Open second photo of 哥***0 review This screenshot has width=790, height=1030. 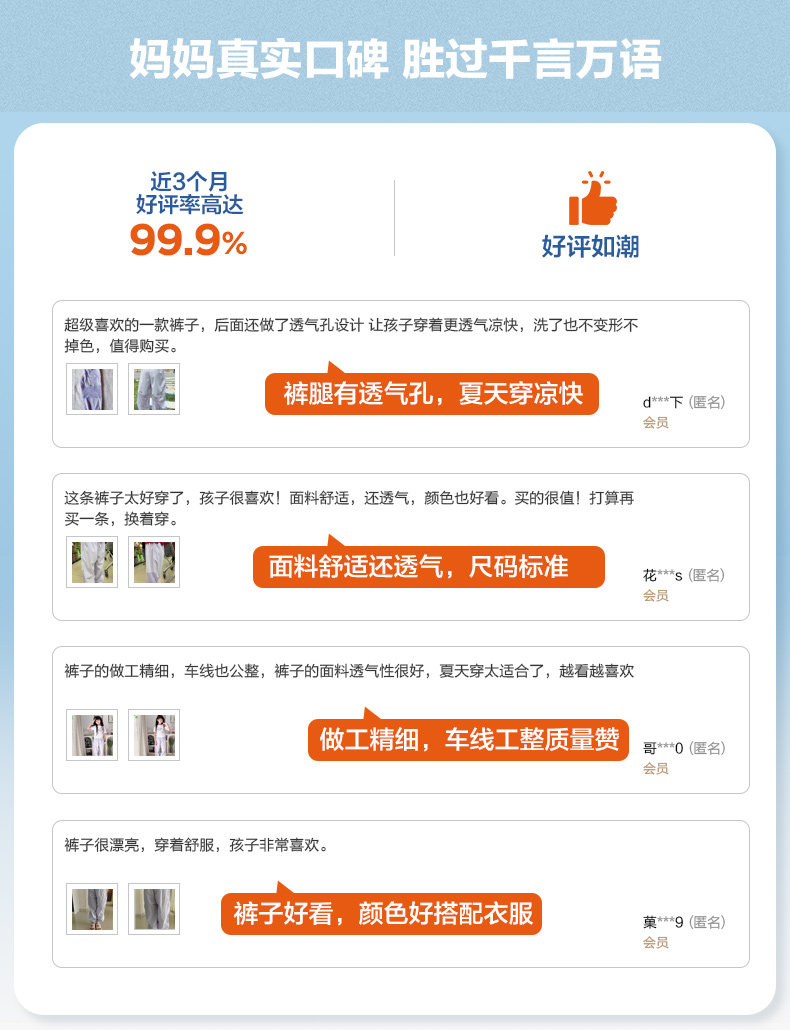[154, 735]
